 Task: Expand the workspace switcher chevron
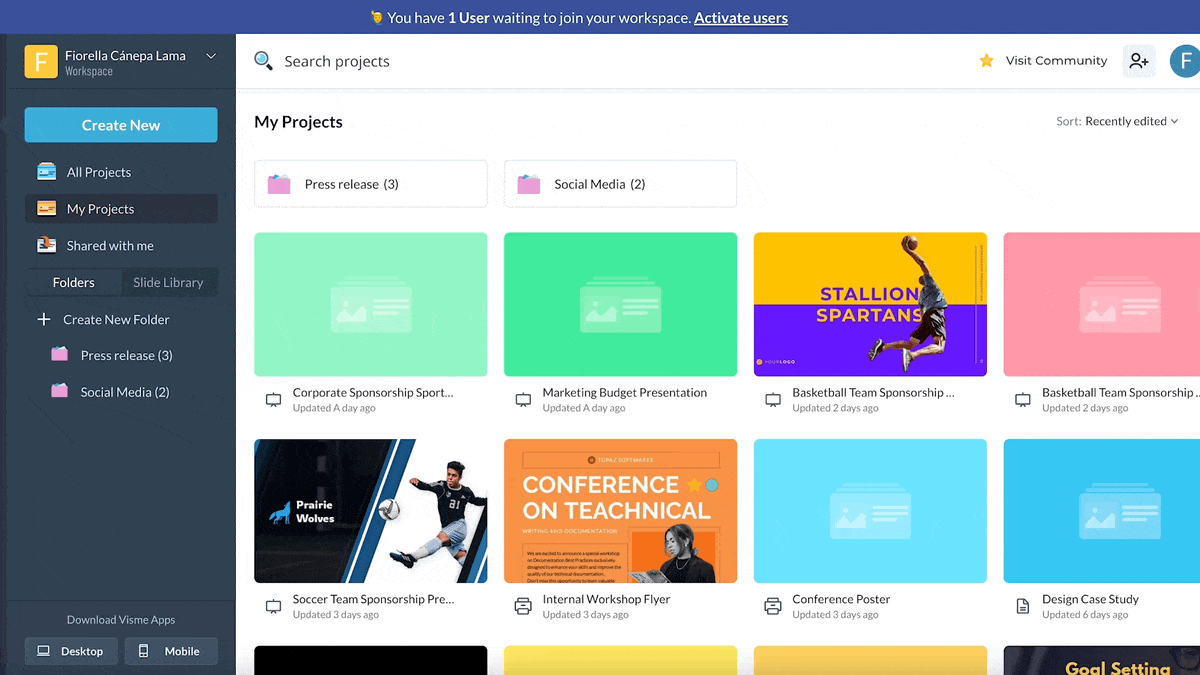211,58
